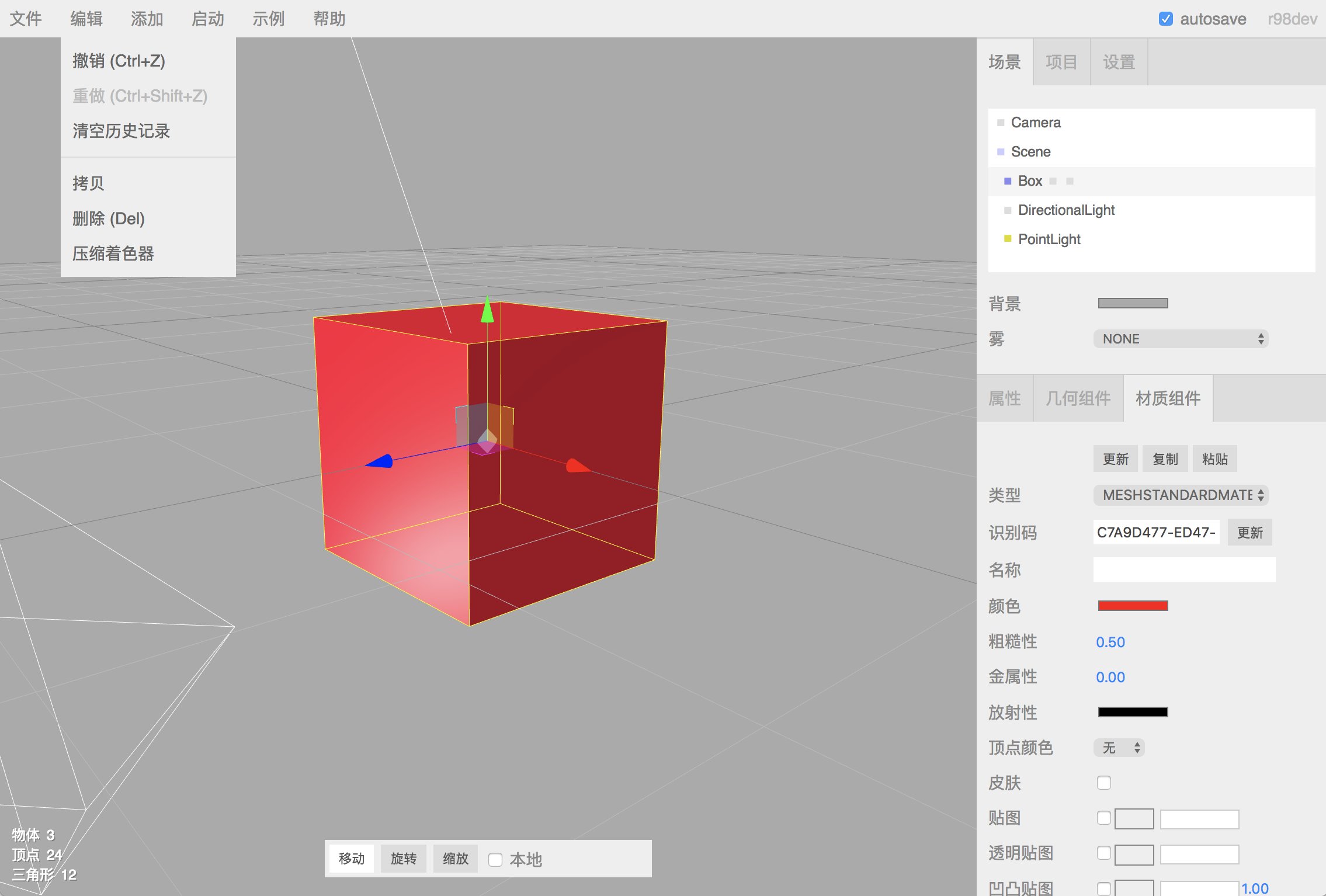Click the blue Z-axis arrow handle
The height and width of the screenshot is (896, 1326).
tap(380, 461)
